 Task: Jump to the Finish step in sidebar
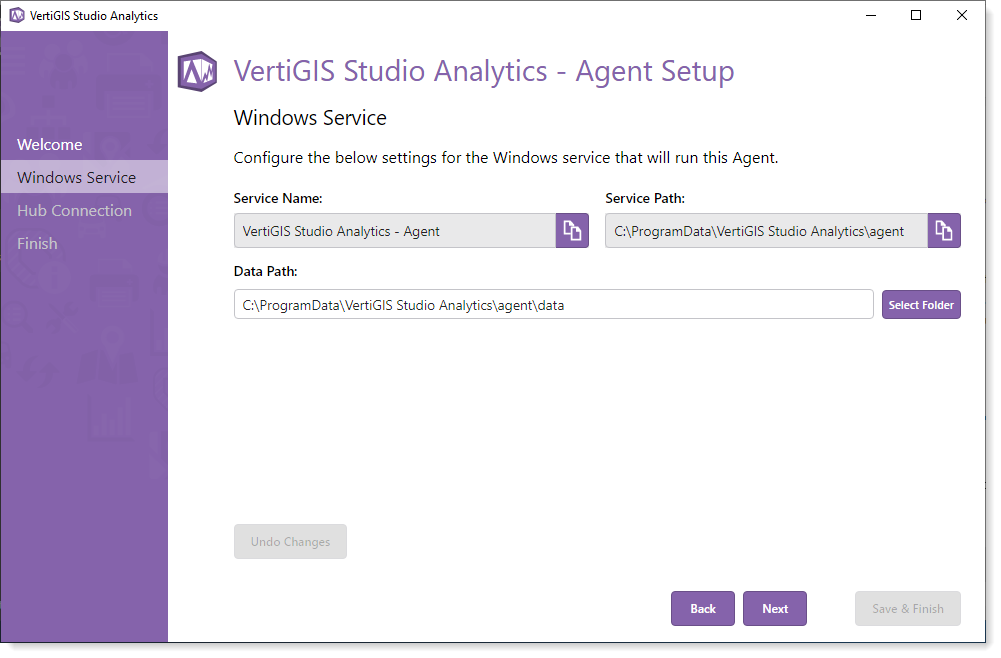pyautogui.click(x=37, y=244)
